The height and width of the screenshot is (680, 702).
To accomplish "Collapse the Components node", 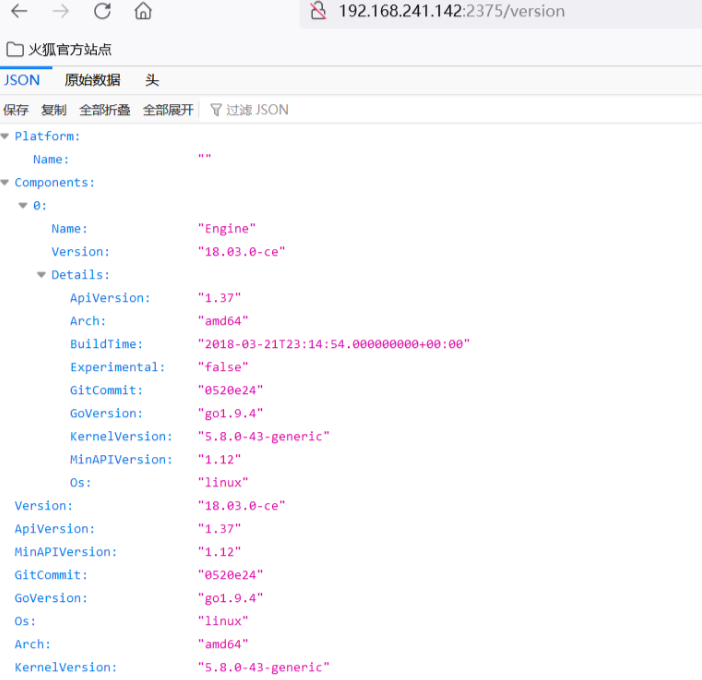I will click(6, 183).
